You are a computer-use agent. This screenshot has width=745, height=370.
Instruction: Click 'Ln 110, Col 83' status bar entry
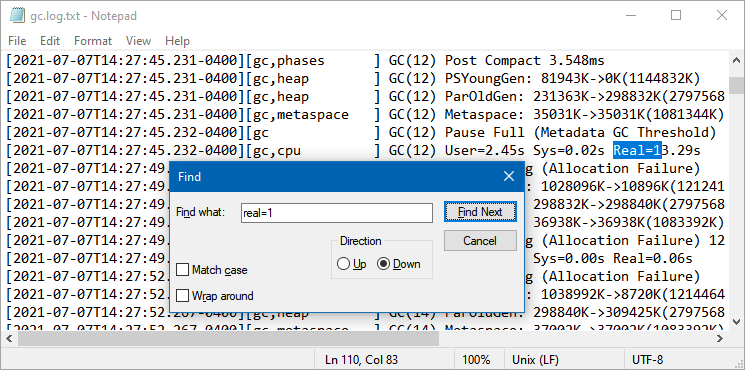click(x=362, y=360)
